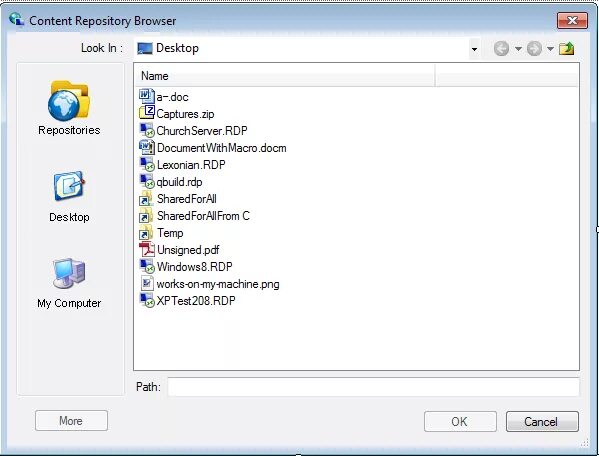Image resolution: width=599 pixels, height=456 pixels.
Task: Select the file name DocumentWithMacro.docm
Action: [x=222, y=148]
